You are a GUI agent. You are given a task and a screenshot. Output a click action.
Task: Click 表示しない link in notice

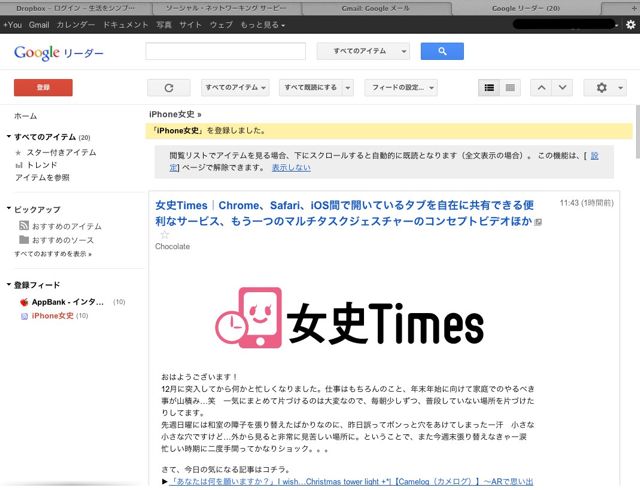291,168
